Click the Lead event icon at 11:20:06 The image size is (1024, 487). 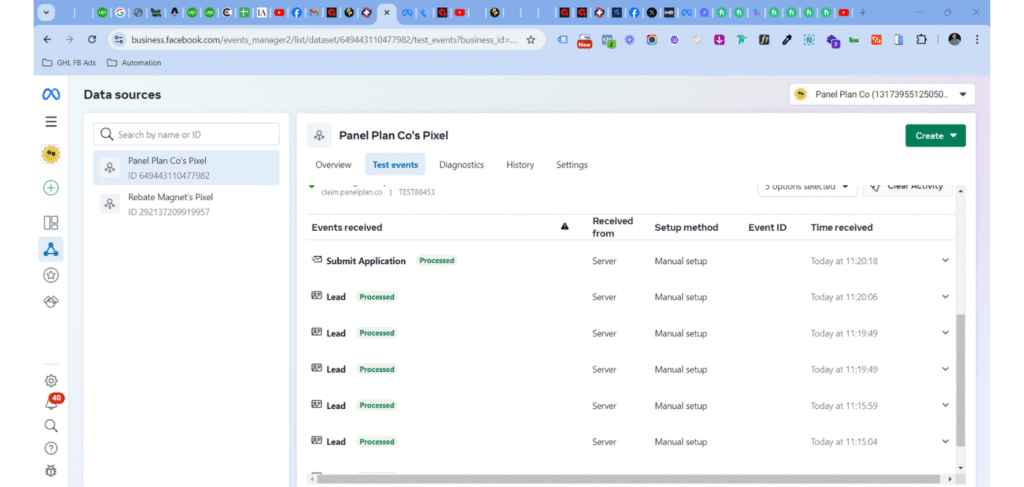317,296
